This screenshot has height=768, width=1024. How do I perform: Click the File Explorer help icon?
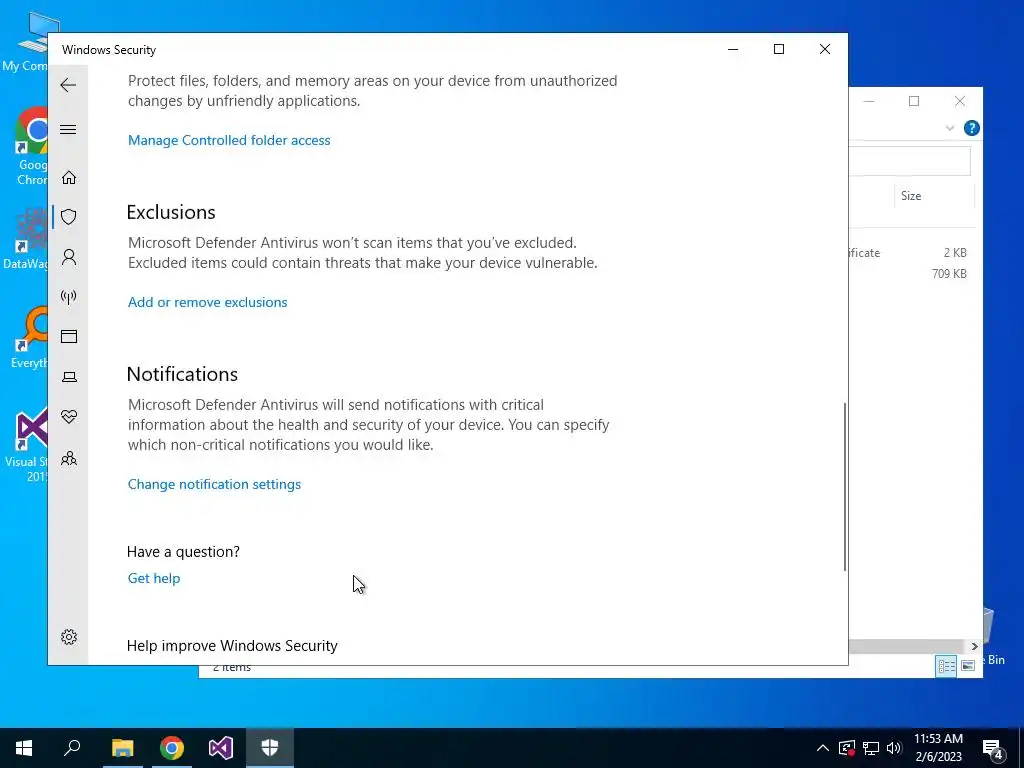coord(971,128)
